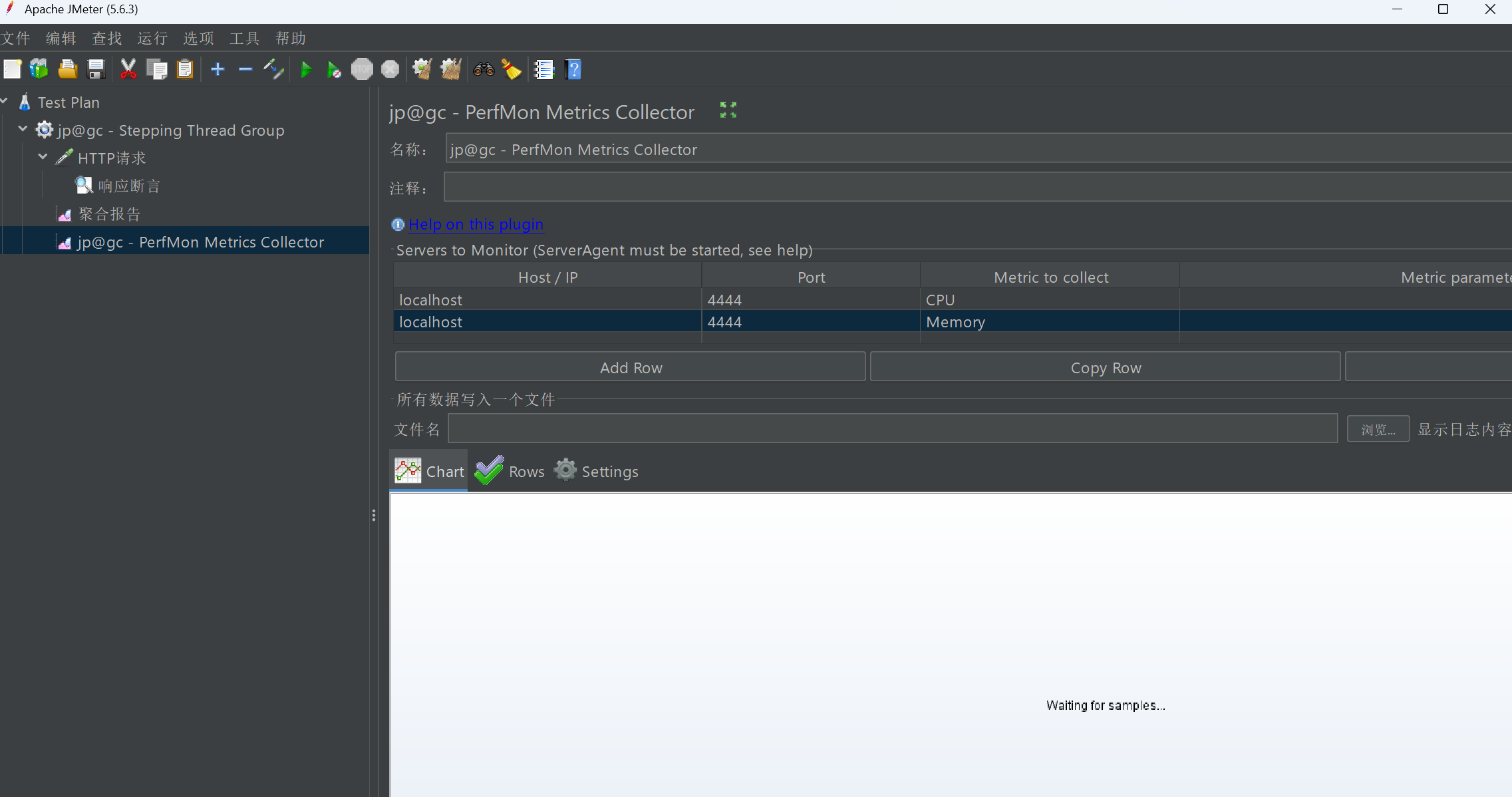Open the Templates icon in toolbar
The image size is (1512, 797).
point(39,69)
